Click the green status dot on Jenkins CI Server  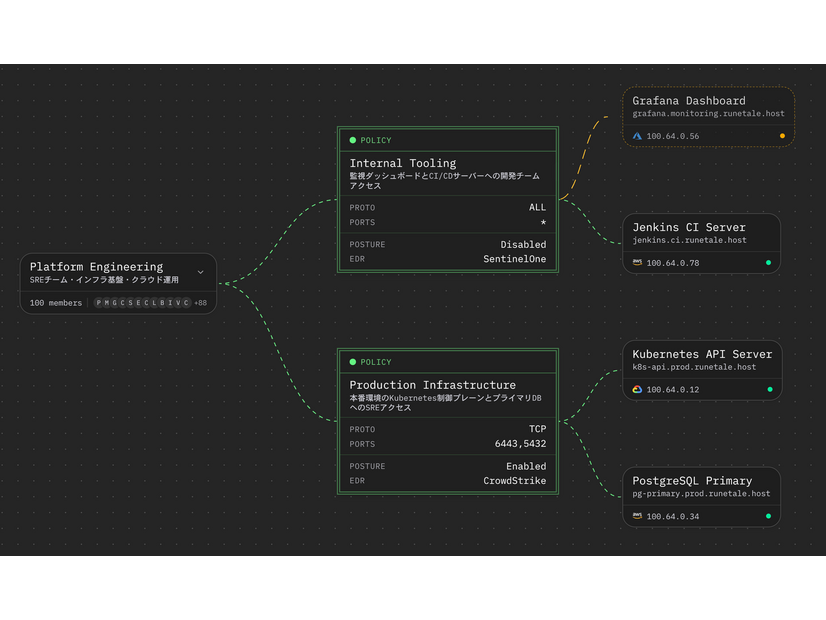(768, 263)
